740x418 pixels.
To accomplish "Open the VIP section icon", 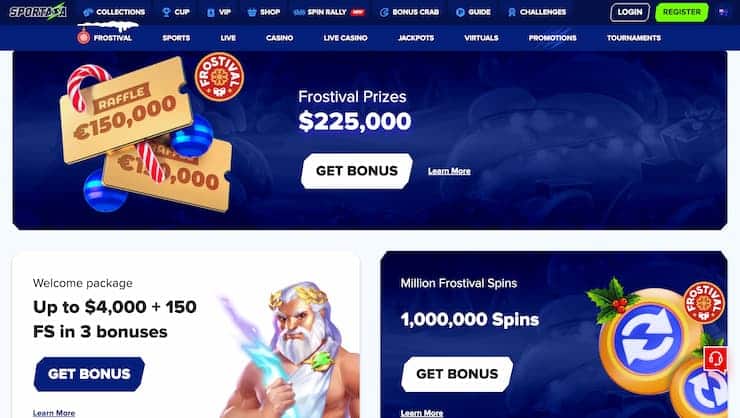I will point(210,12).
